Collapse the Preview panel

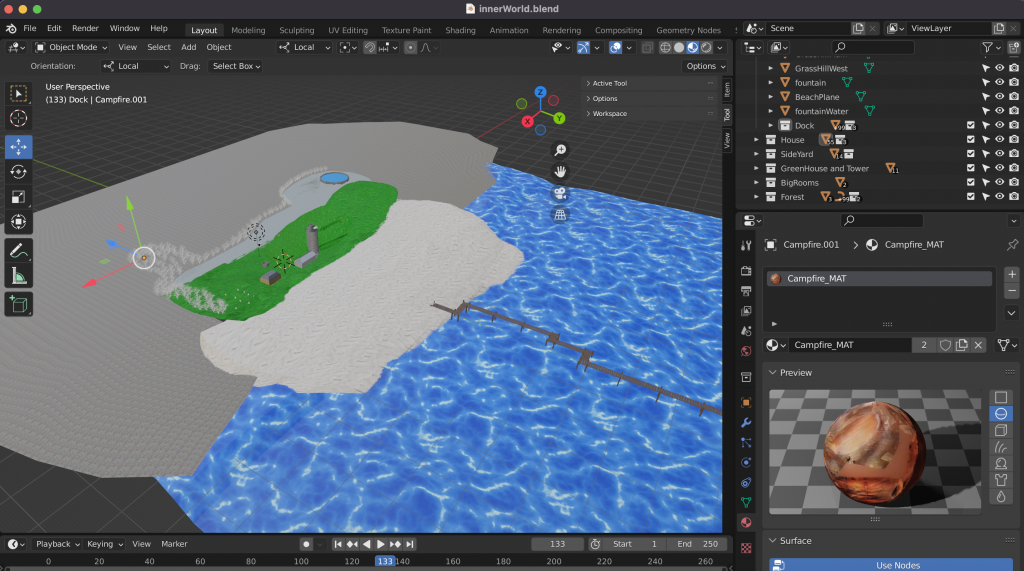click(x=796, y=372)
